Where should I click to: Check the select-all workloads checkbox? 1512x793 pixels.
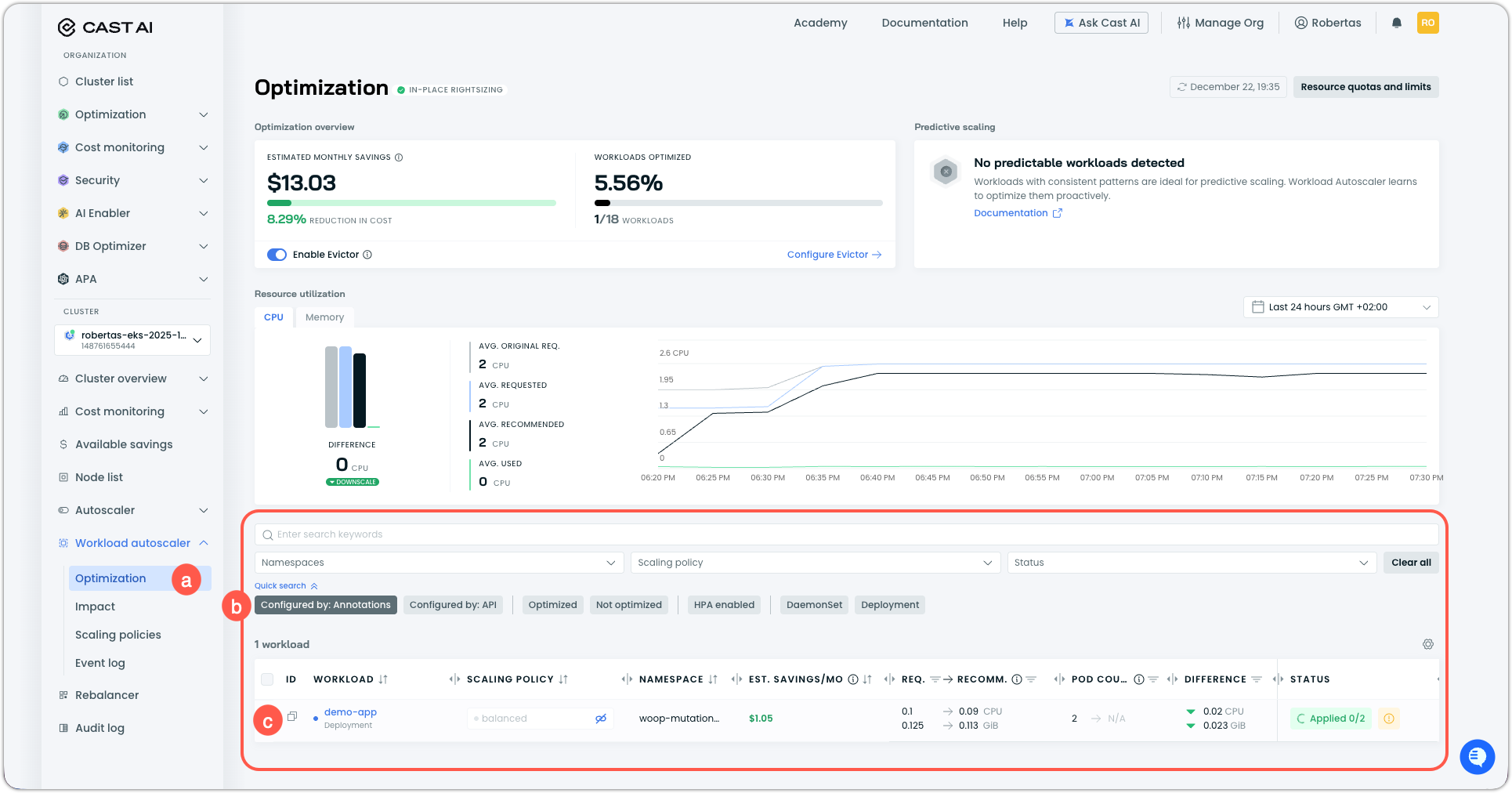tap(267, 679)
